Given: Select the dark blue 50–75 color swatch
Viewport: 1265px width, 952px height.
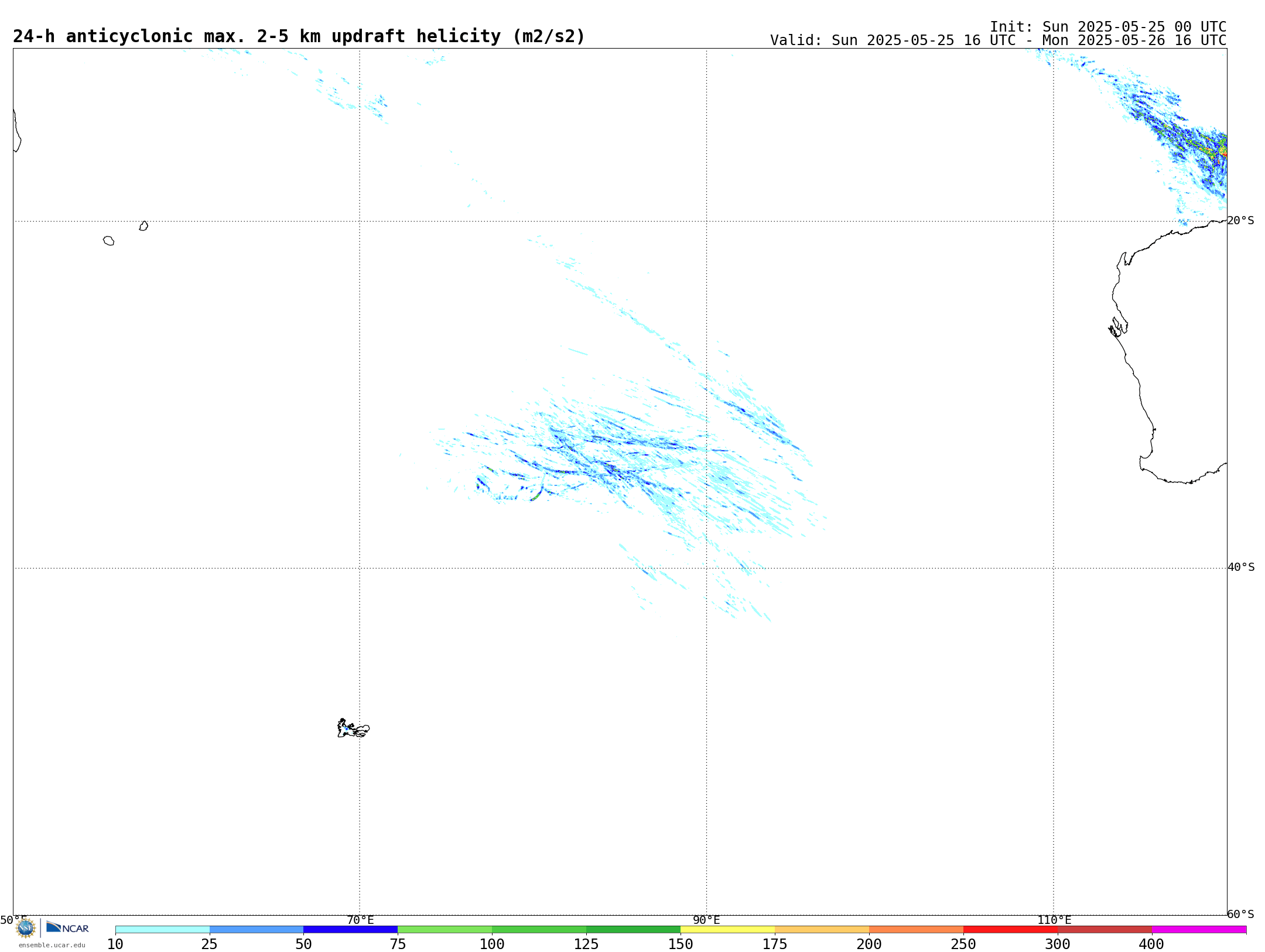Looking at the screenshot, I should [351, 930].
